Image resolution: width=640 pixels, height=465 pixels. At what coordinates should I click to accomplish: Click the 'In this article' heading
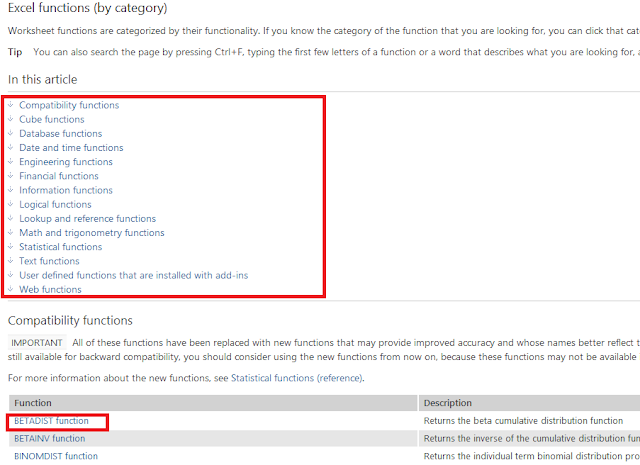coord(42,79)
